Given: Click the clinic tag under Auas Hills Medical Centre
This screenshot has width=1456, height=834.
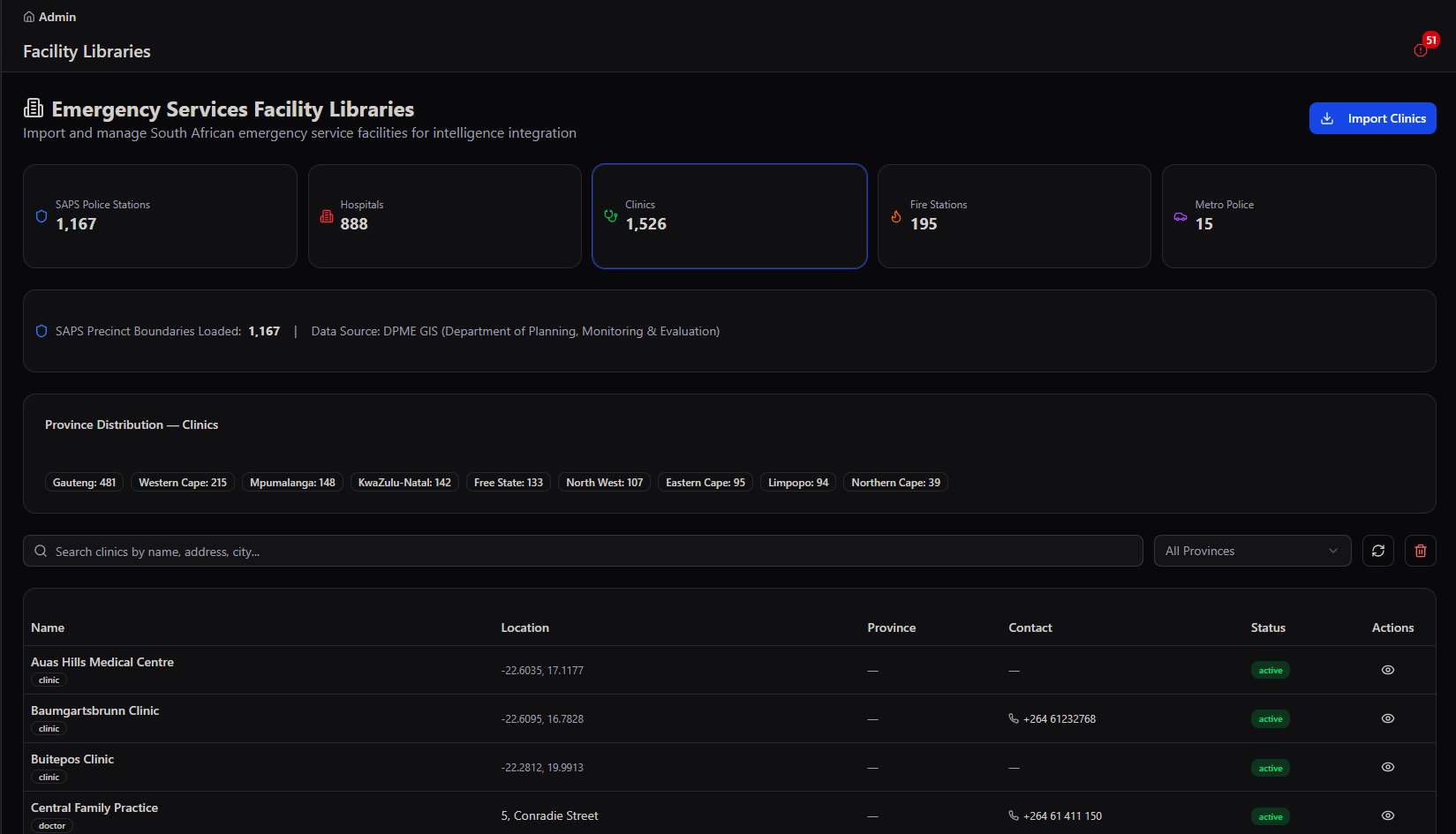Looking at the screenshot, I should click(x=49, y=680).
